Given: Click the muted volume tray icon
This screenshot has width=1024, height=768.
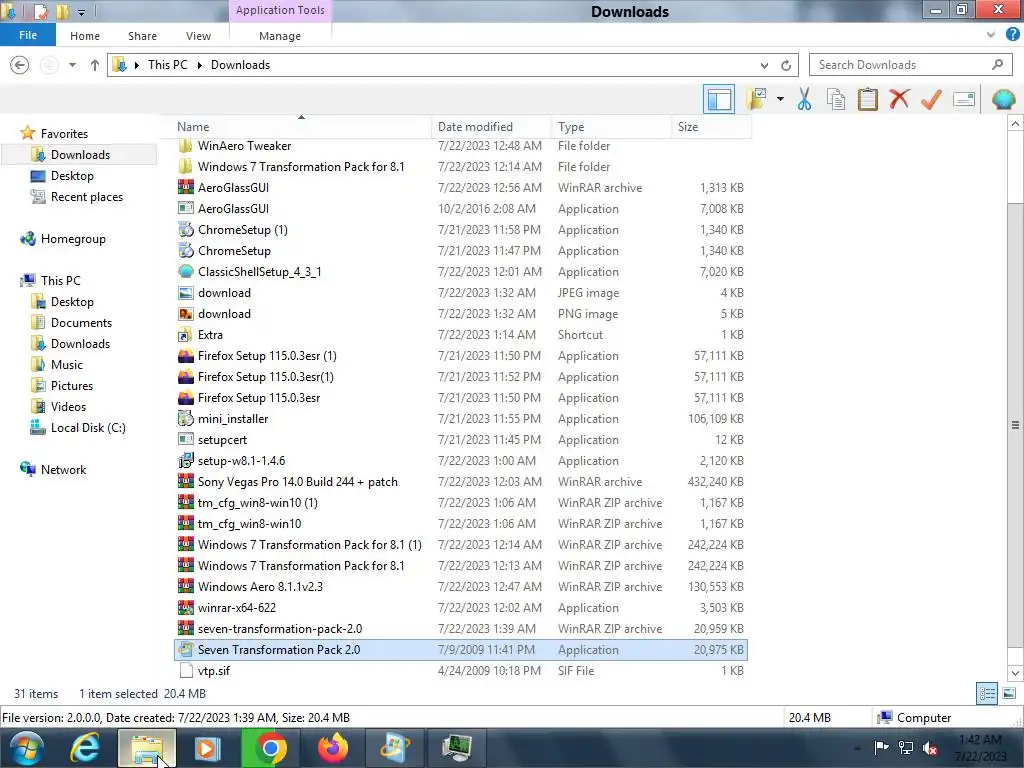Looking at the screenshot, I should point(929,748).
